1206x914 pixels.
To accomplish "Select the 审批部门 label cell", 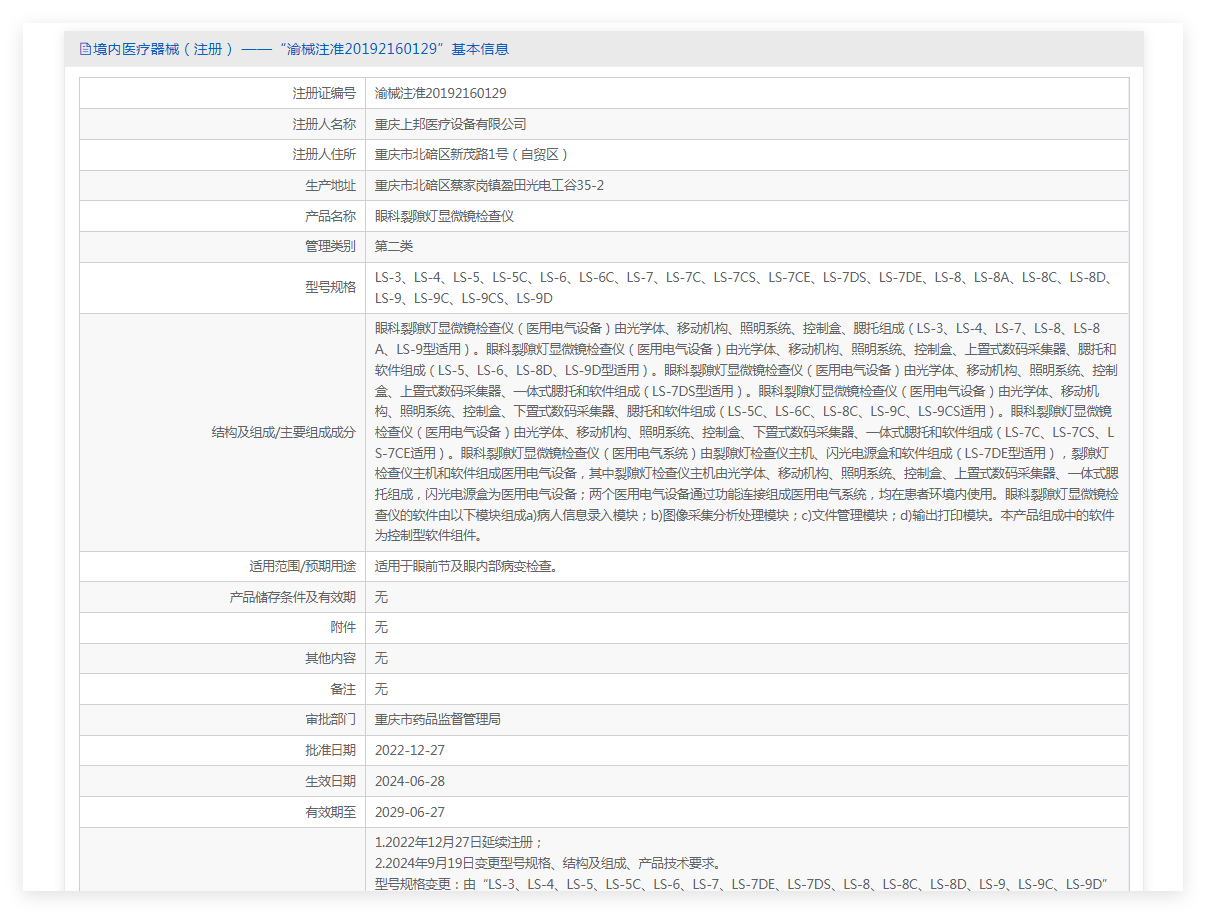I will coord(223,720).
